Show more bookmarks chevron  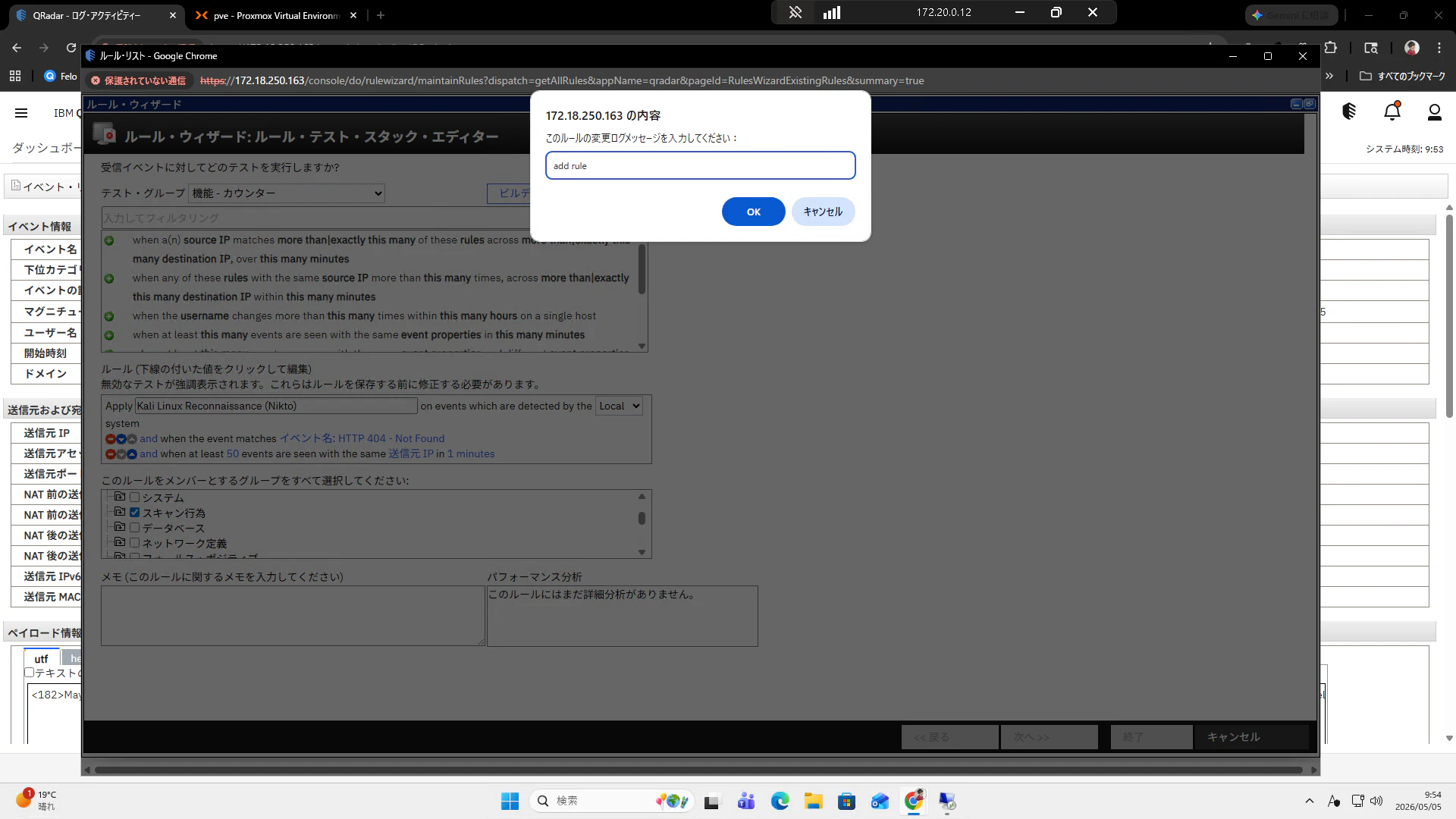pos(1329,76)
